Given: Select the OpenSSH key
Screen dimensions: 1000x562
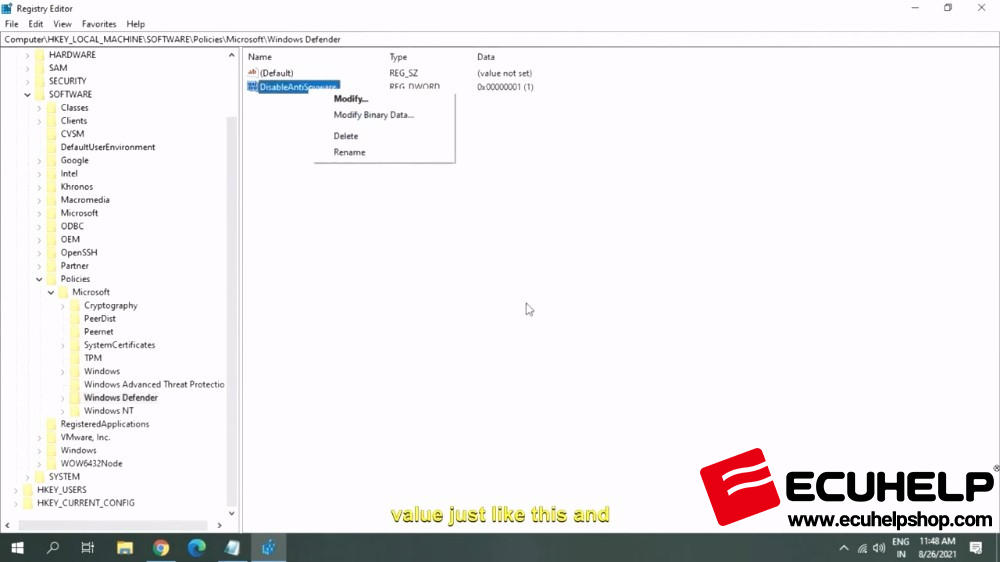Looking at the screenshot, I should click(x=78, y=253).
